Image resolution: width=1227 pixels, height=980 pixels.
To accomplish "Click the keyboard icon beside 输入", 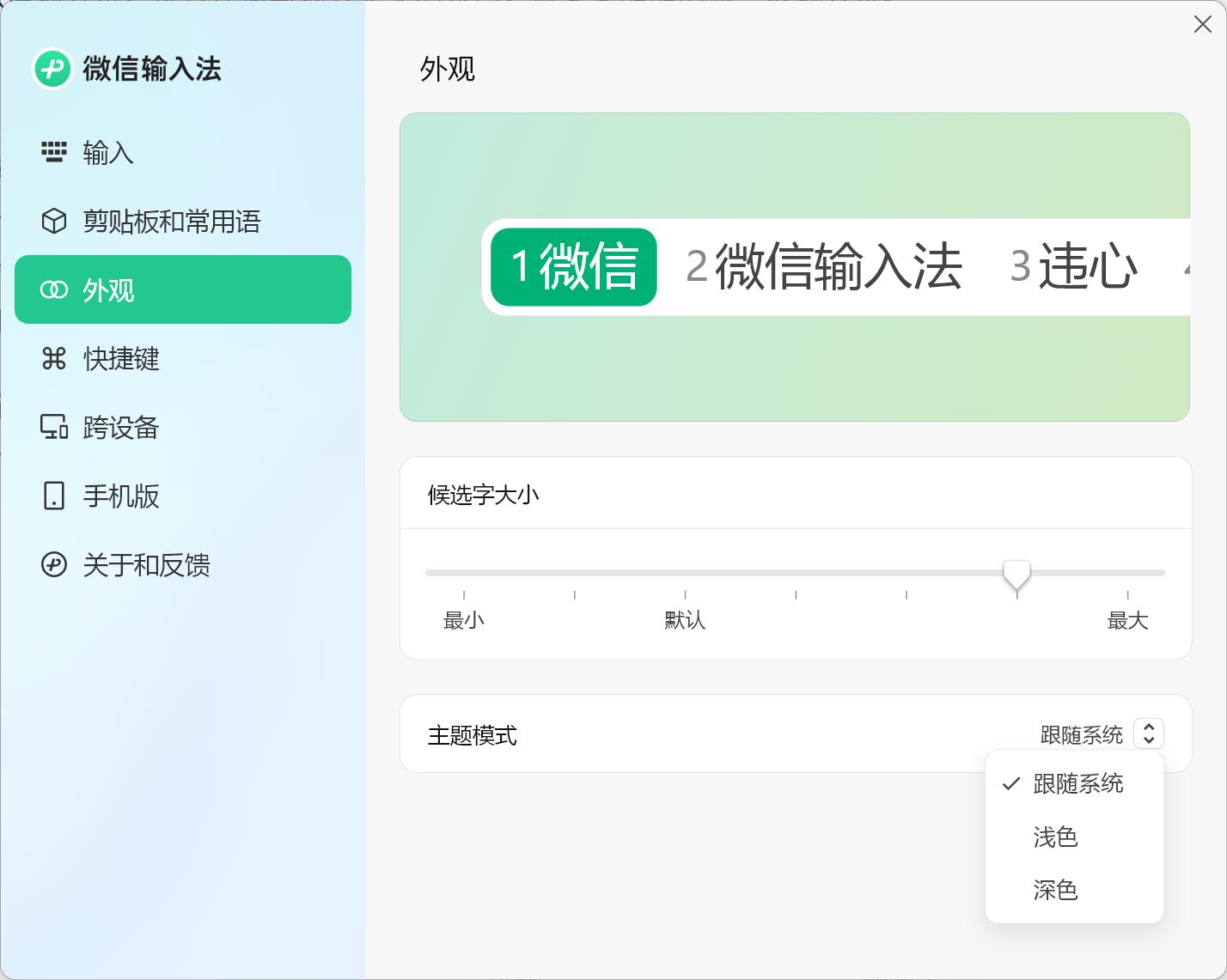I will point(54,153).
